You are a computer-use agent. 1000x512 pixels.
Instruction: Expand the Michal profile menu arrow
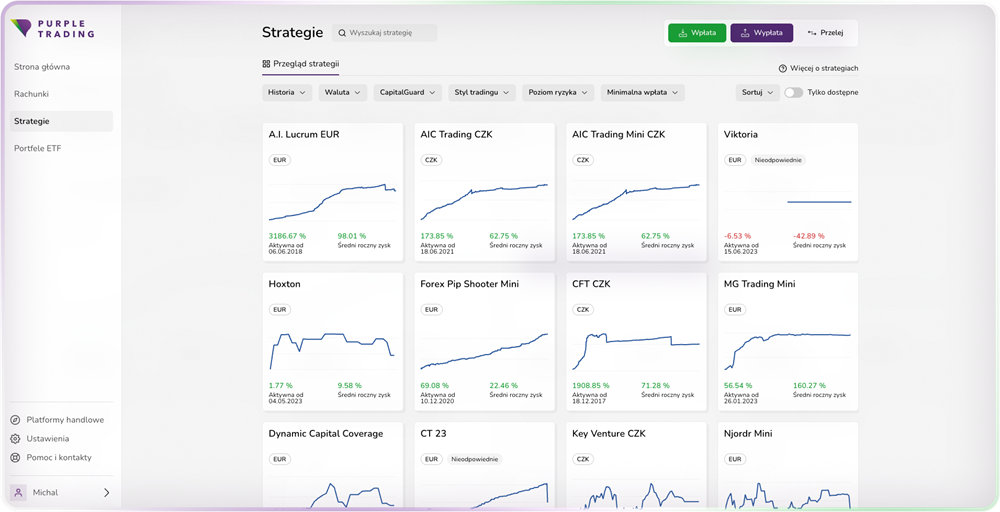pos(107,492)
